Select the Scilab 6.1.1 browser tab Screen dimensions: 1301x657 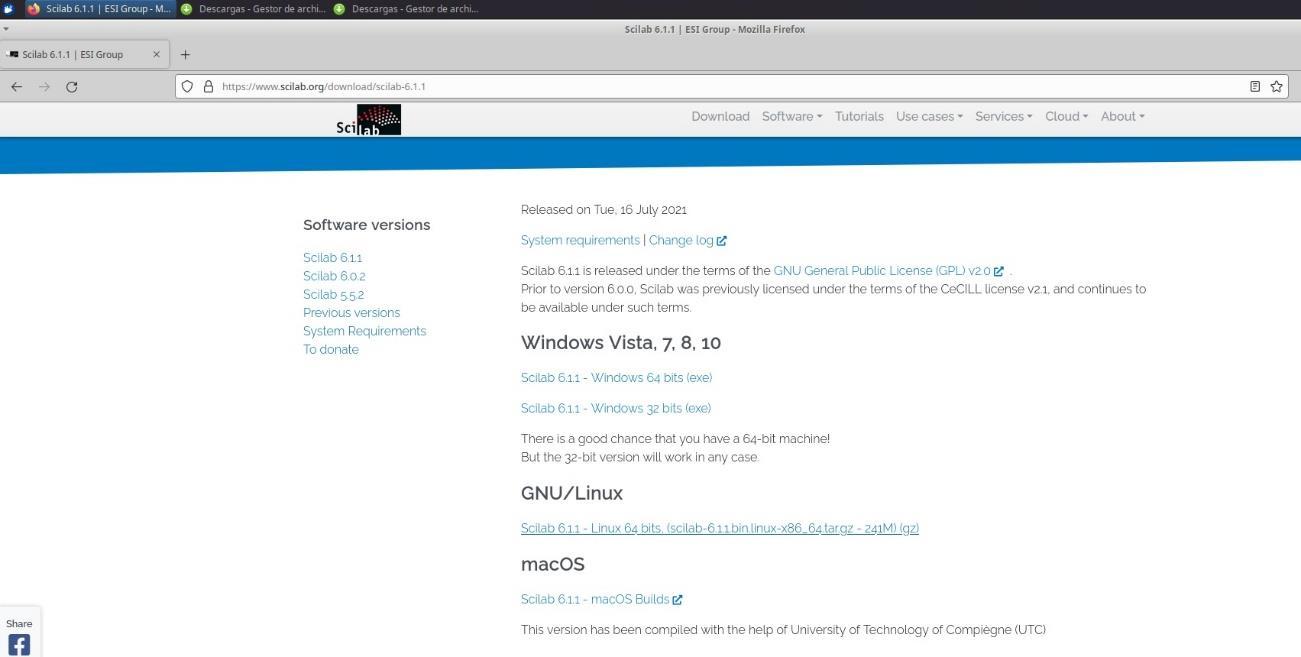point(85,54)
